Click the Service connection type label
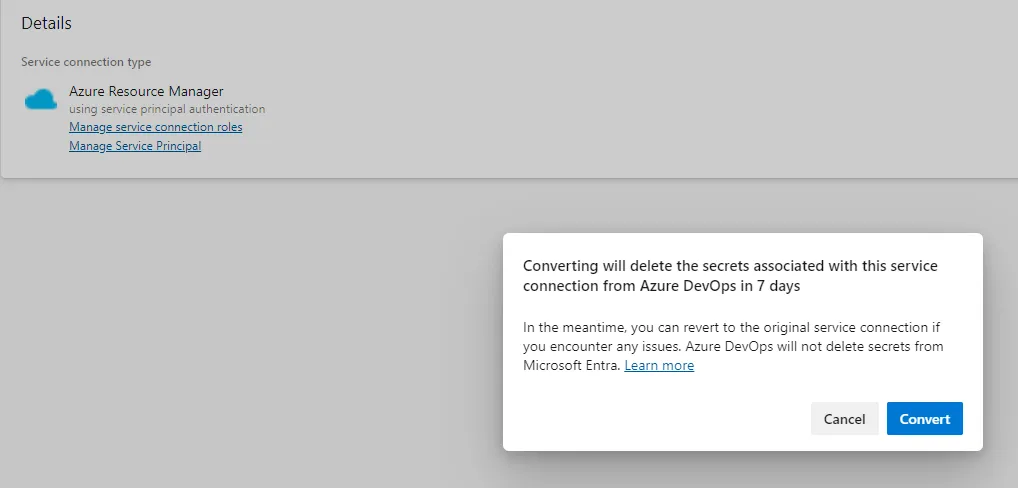This screenshot has width=1018, height=488. 86,62
